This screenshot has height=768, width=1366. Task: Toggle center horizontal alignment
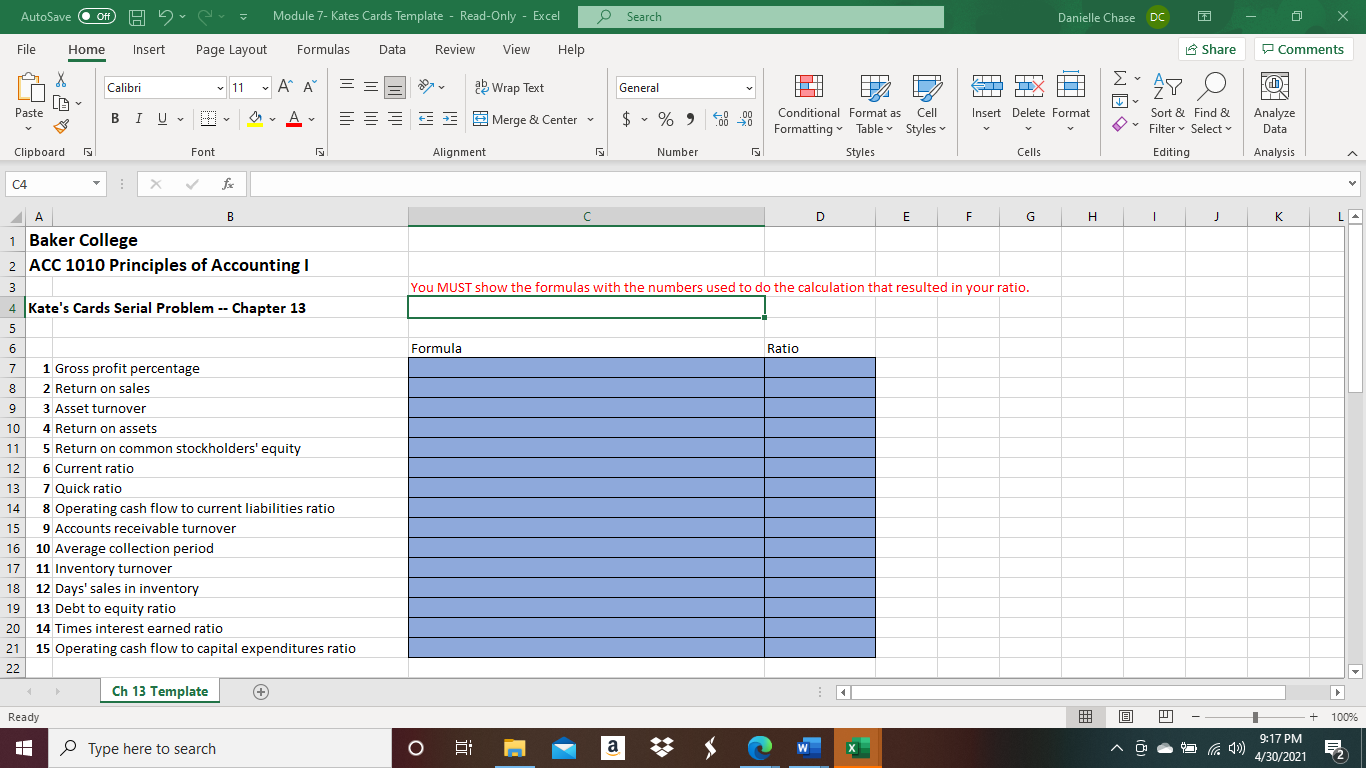pyautogui.click(x=371, y=120)
